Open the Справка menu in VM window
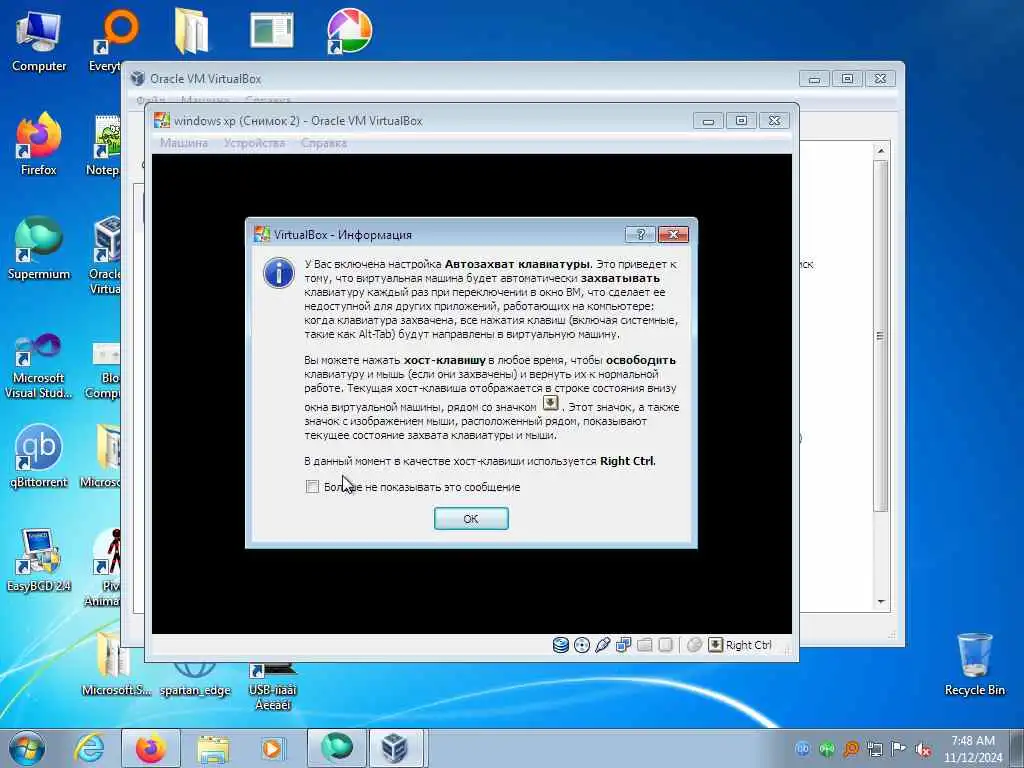This screenshot has width=1024, height=768. tap(324, 143)
